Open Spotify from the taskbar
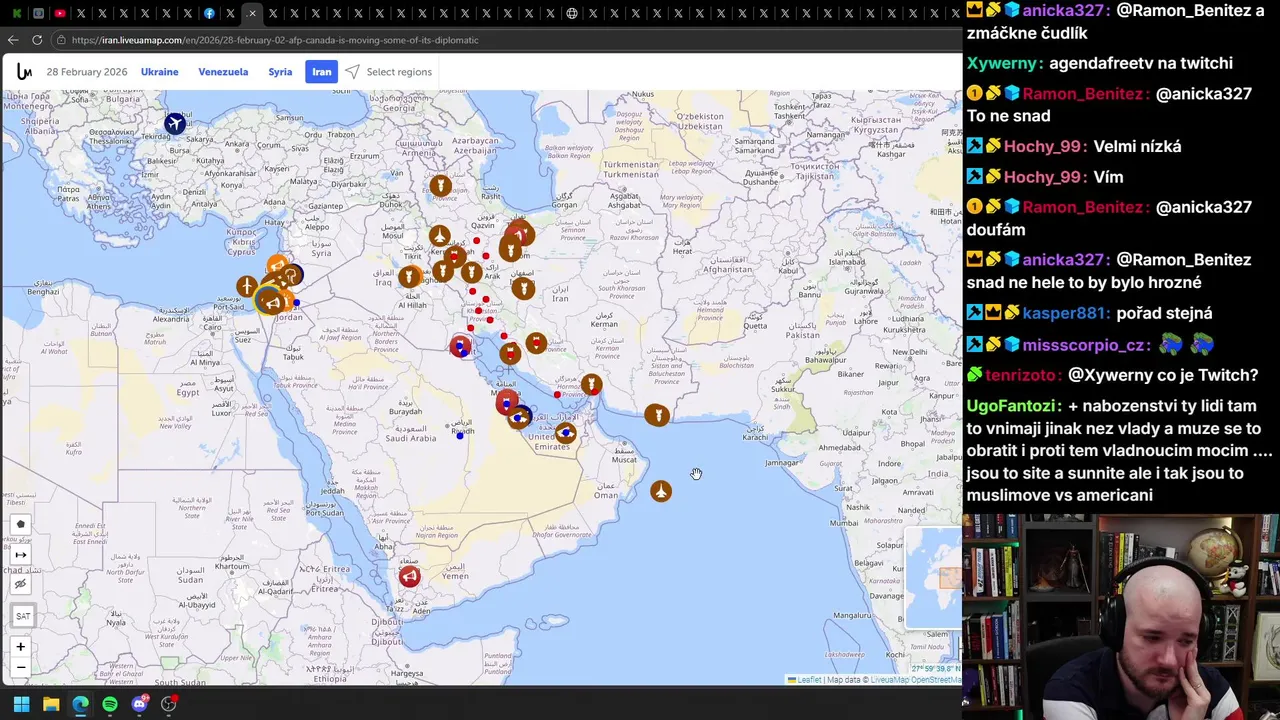This screenshot has width=1280, height=720. tap(110, 704)
